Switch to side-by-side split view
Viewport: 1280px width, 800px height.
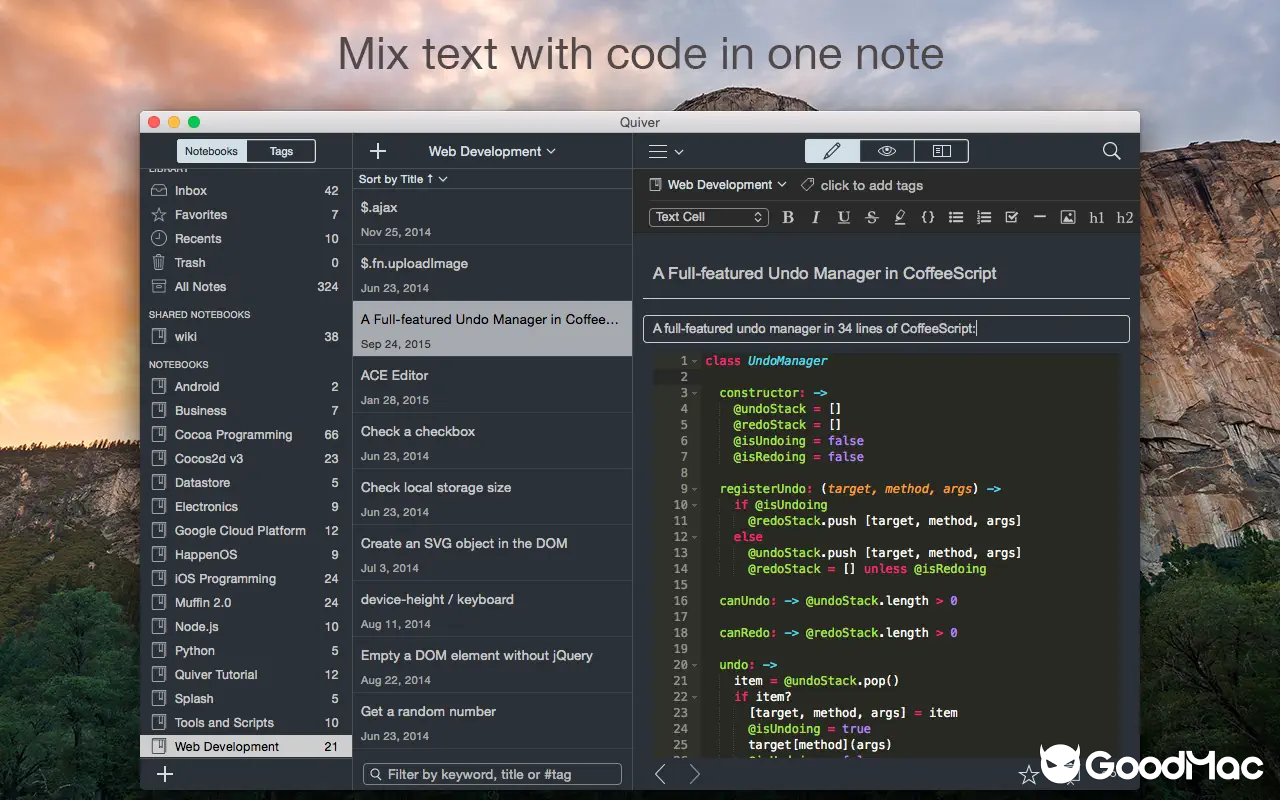(x=941, y=151)
